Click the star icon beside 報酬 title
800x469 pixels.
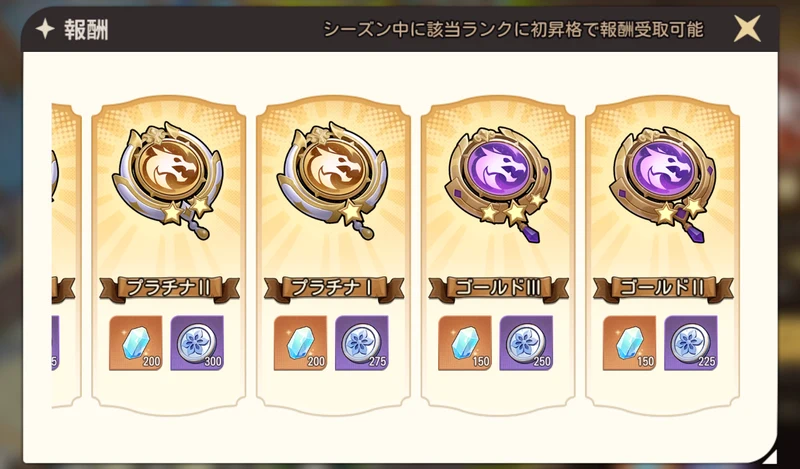click(x=45, y=30)
